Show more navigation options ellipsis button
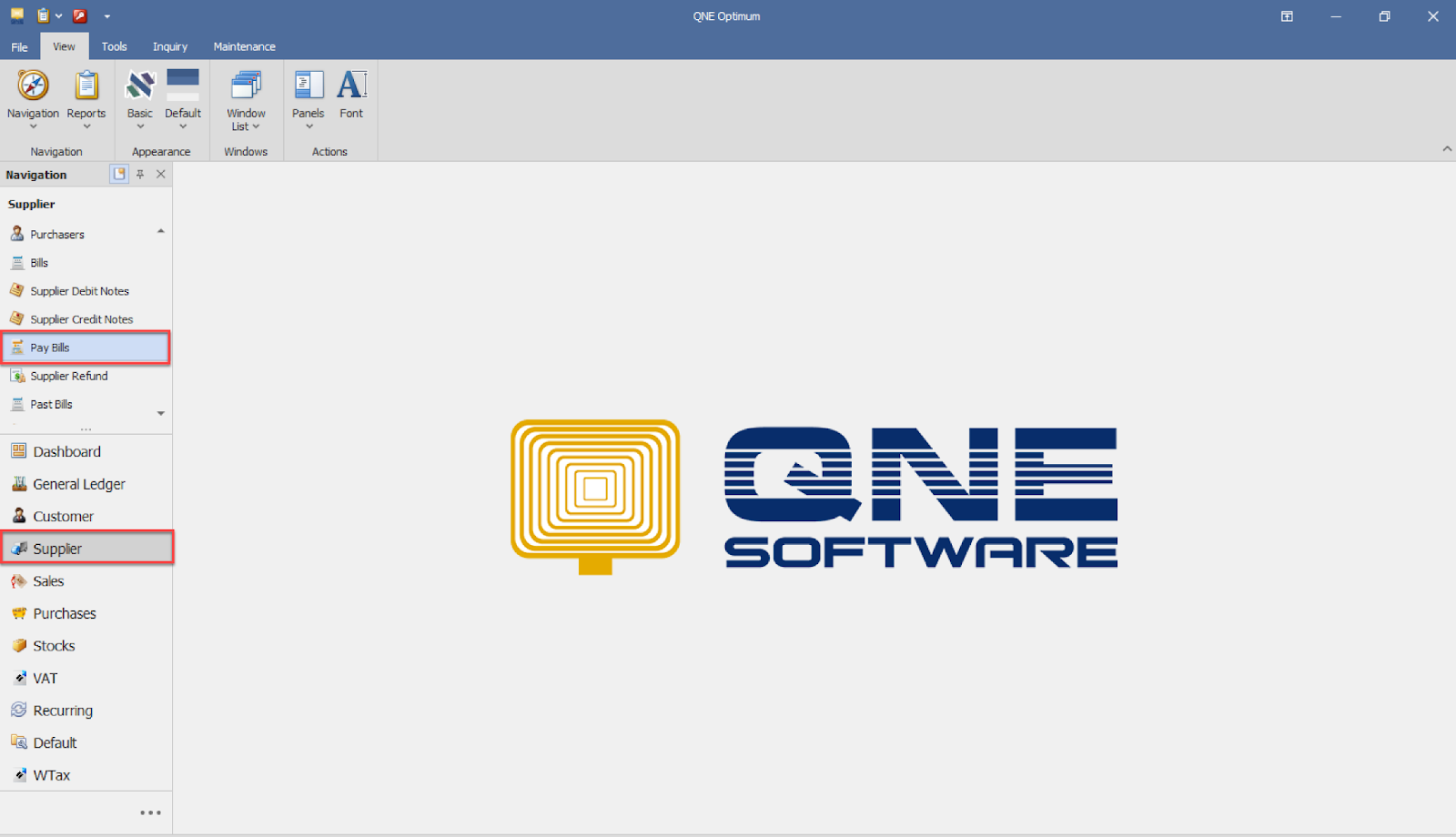Viewport: 1456px width, 837px height. (x=151, y=812)
